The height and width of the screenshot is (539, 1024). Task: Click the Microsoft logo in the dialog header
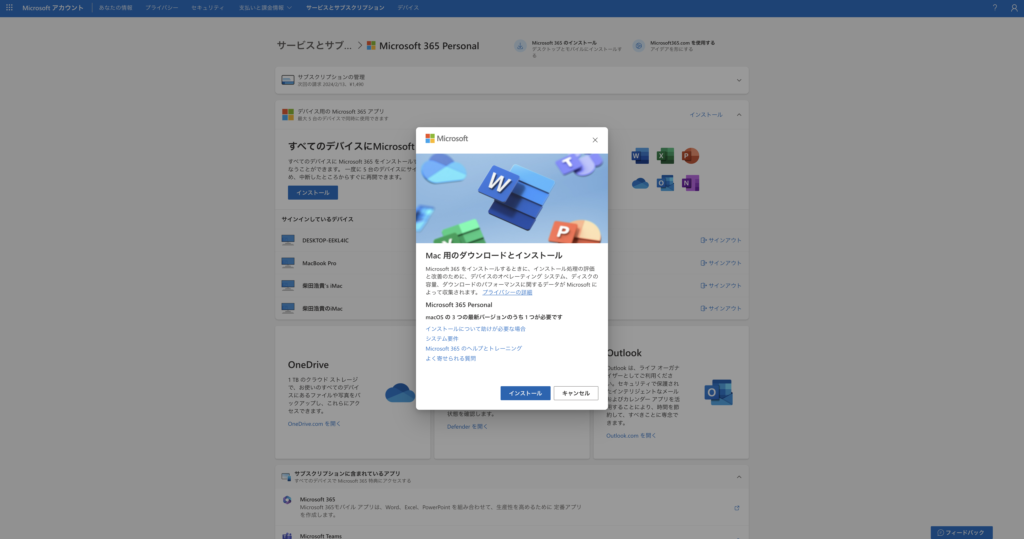pos(447,139)
